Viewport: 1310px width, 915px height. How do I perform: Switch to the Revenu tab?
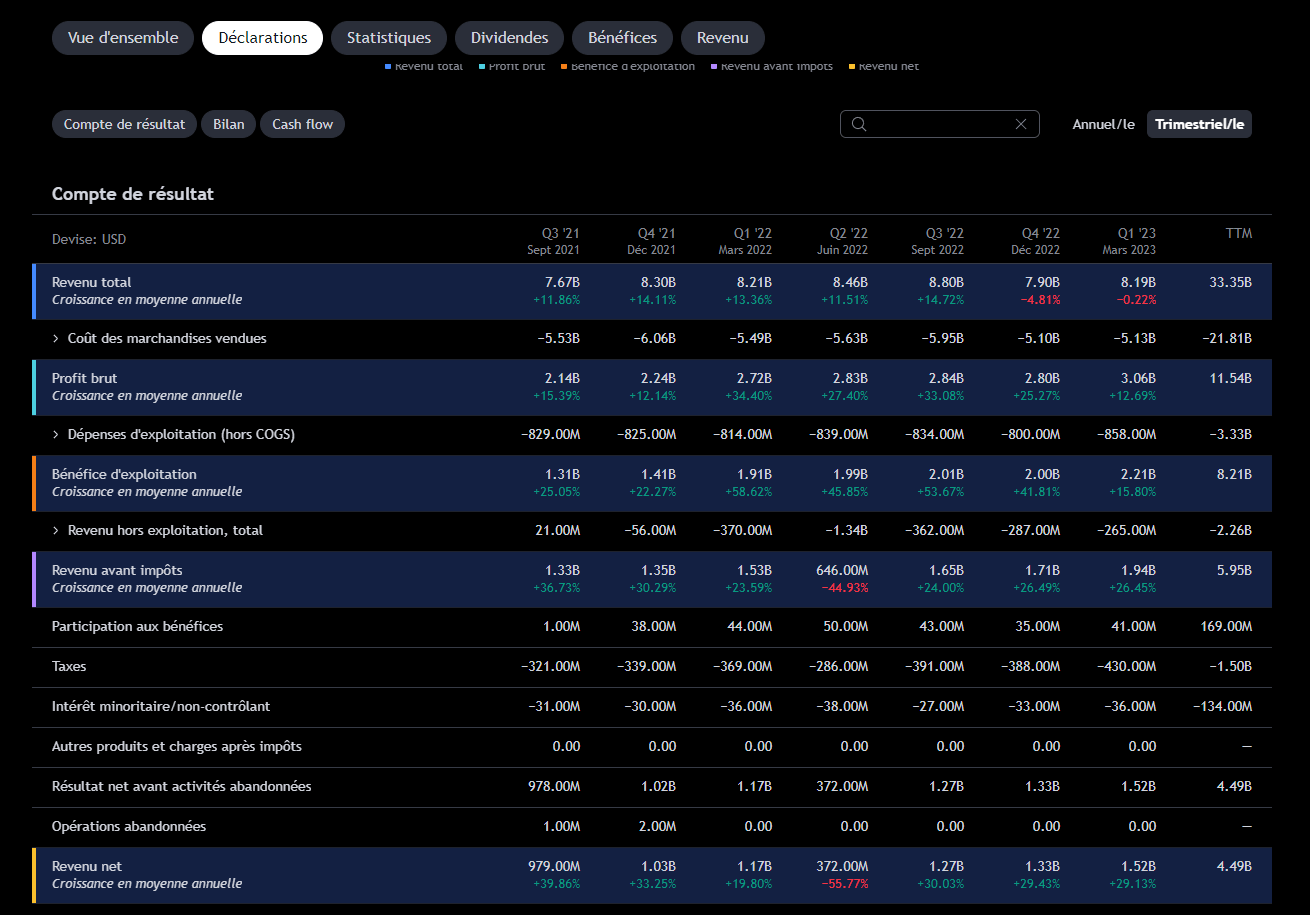pyautogui.click(x=723, y=38)
